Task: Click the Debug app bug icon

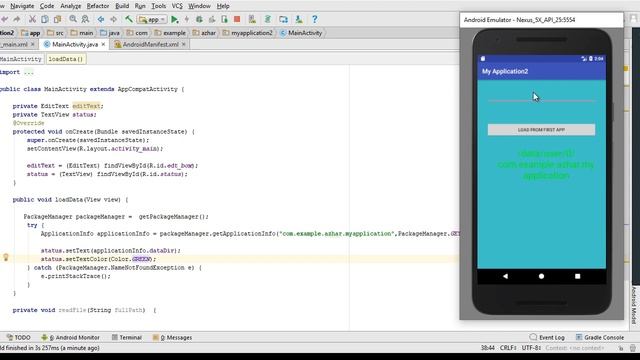Action: [x=199, y=19]
